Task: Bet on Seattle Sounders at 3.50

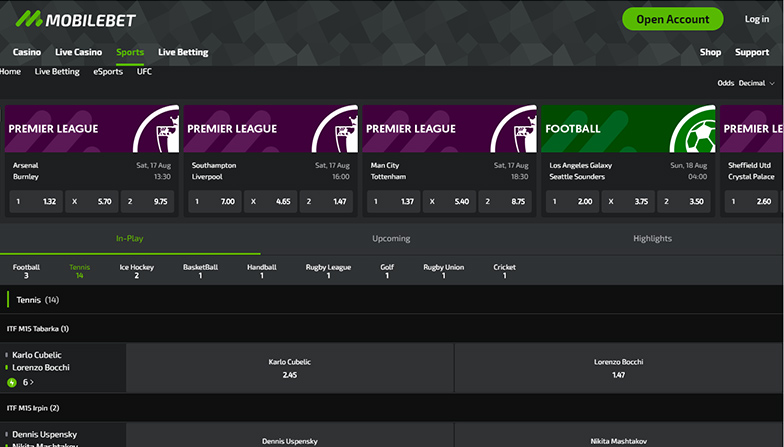Action: pyautogui.click(x=684, y=202)
